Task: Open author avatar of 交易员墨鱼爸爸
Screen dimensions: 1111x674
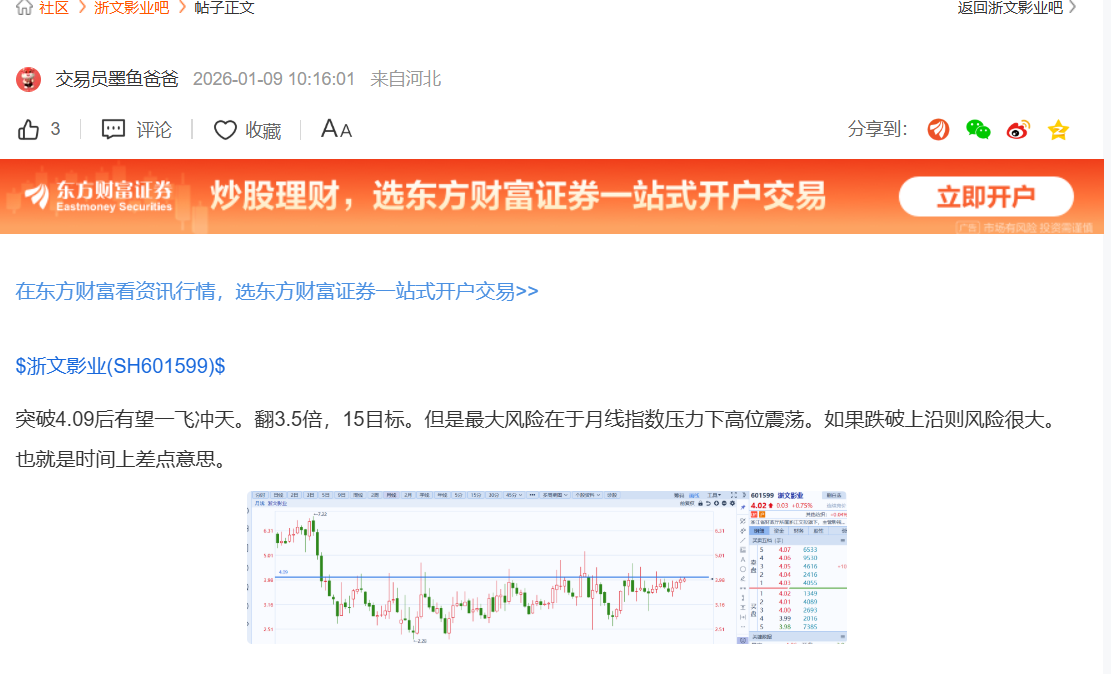Action: 28,79
